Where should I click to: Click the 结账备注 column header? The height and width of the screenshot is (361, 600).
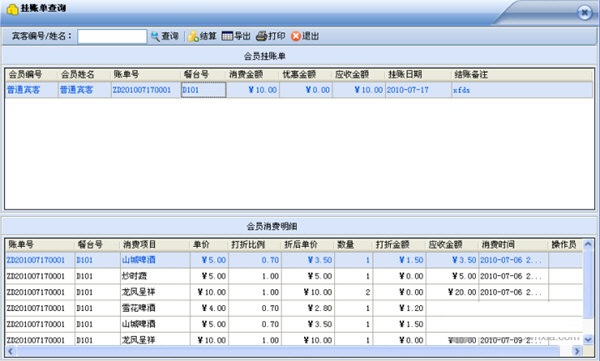pyautogui.click(x=522, y=75)
